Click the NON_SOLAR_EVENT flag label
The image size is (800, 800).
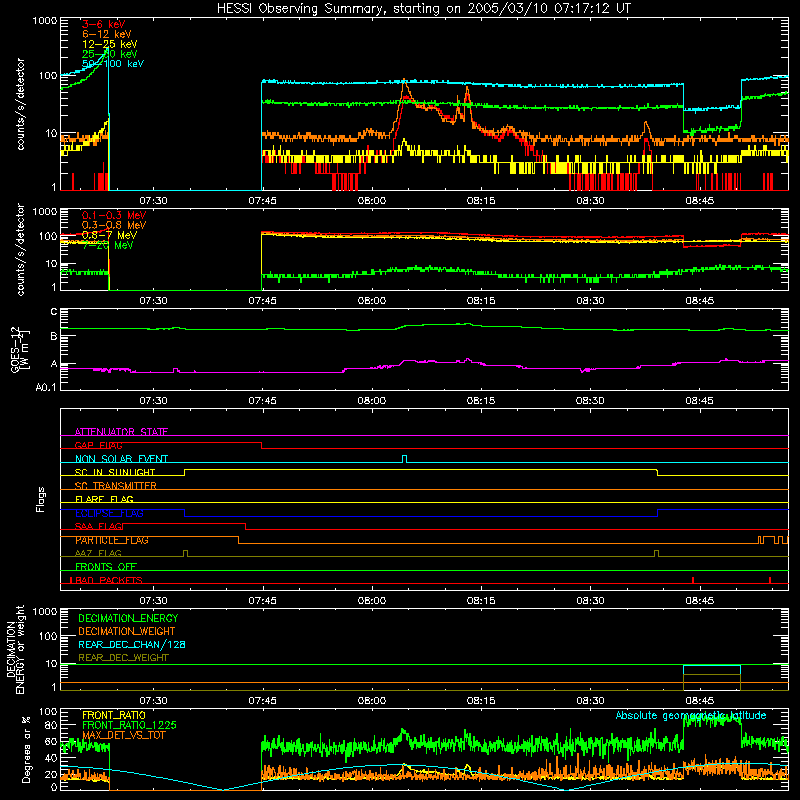pos(121,459)
